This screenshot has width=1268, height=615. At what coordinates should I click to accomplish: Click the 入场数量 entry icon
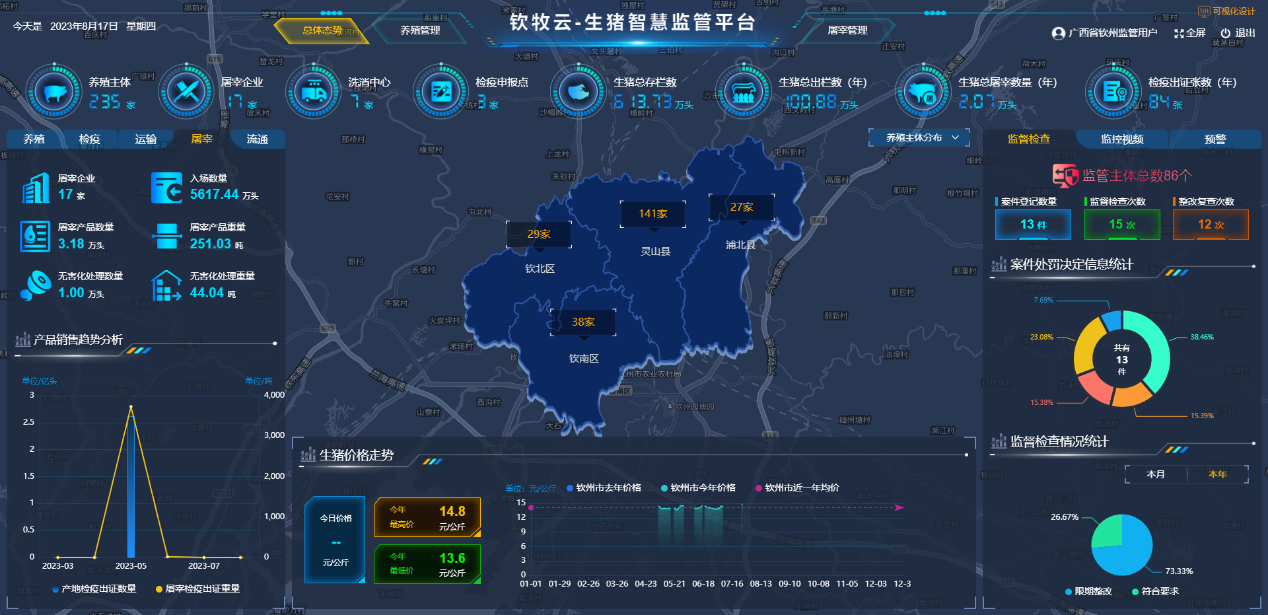point(166,187)
